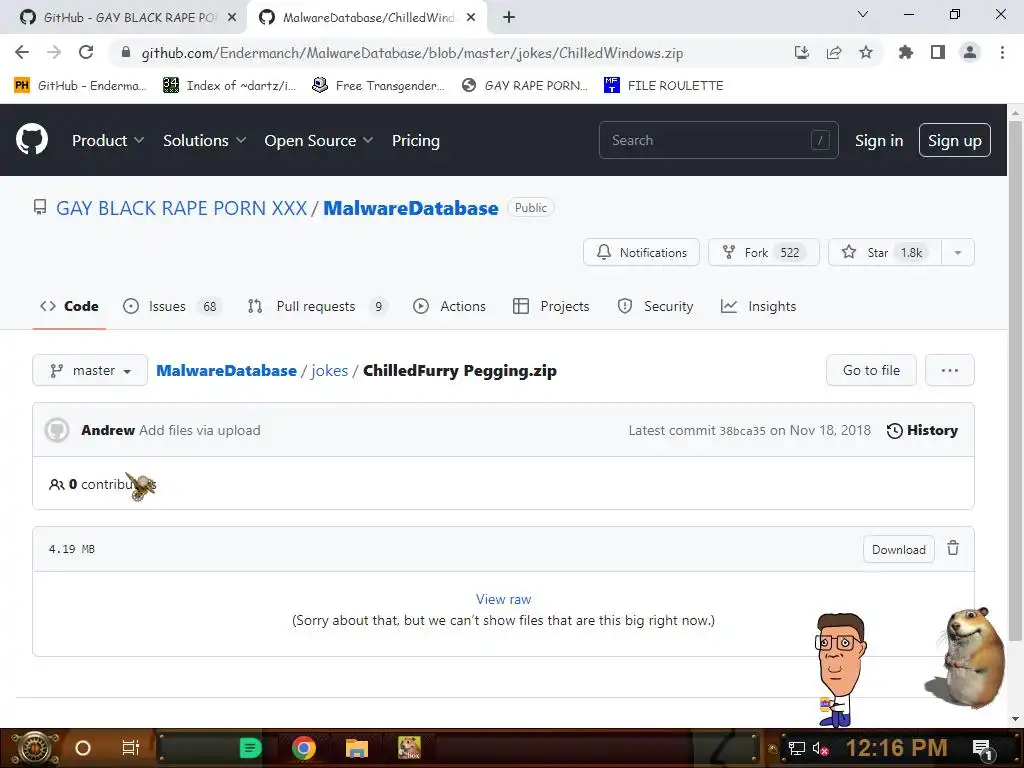The image size is (1024, 768).
Task: Open the browser side panel icon
Action: pos(938,52)
